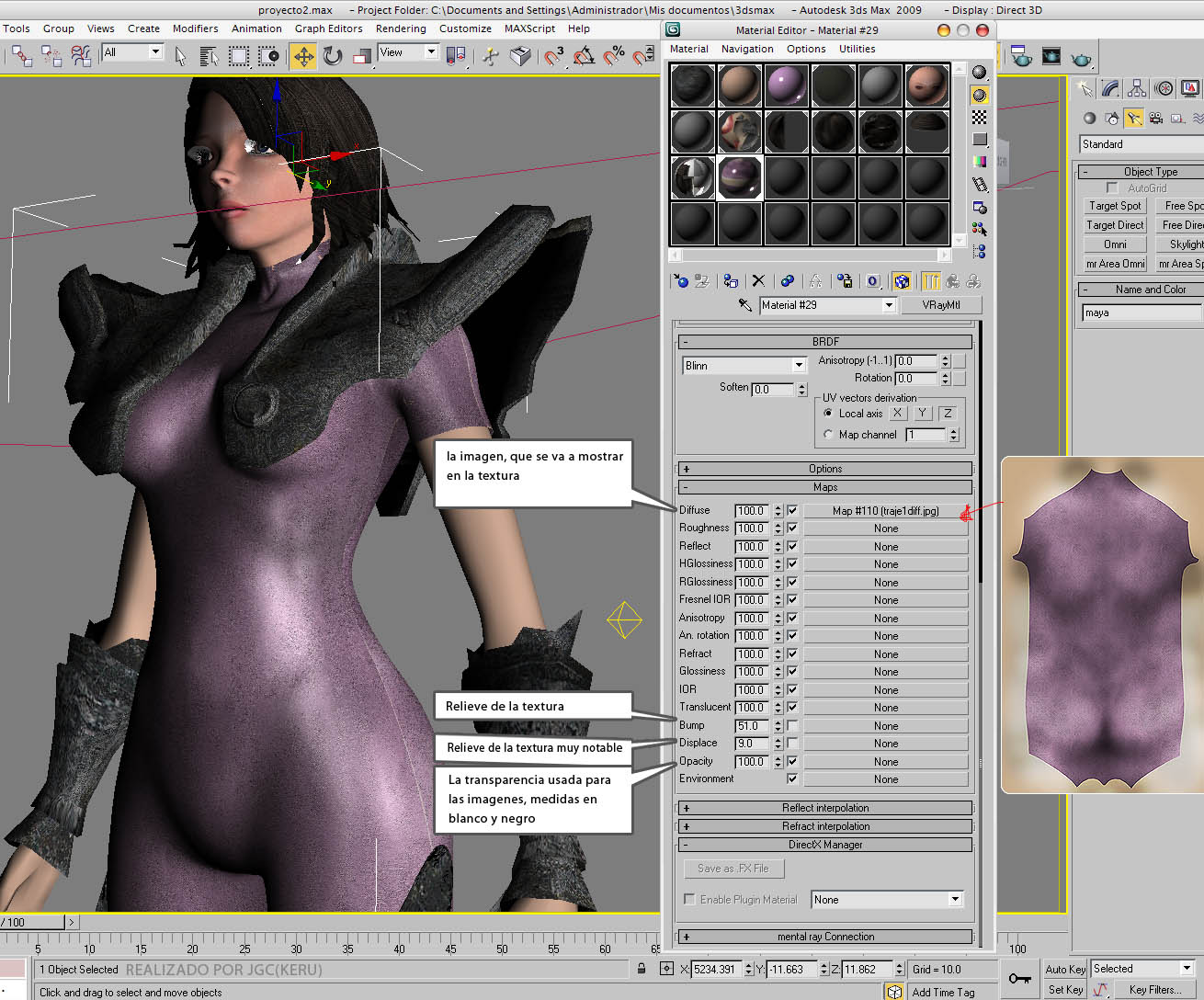Toggle the Angle Snap icon
Screen dimensions: 1204x1000
584,57
